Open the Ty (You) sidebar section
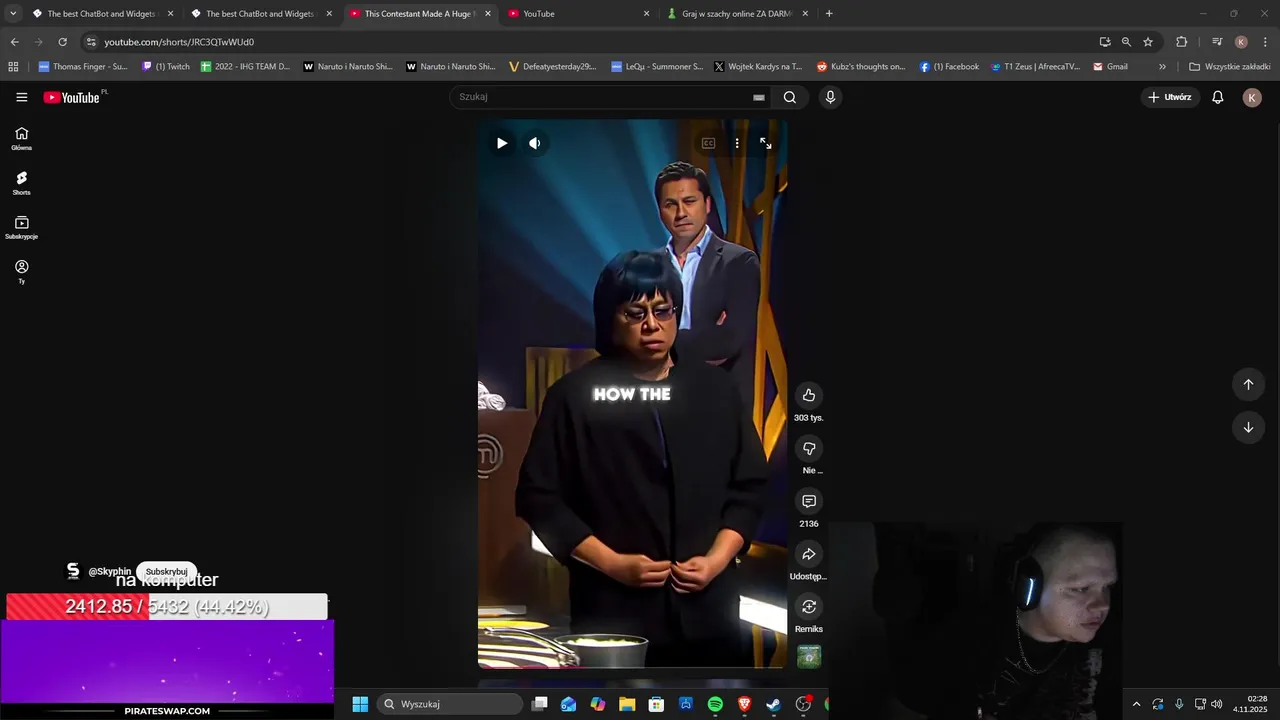Screen dimensions: 1280x720 tap(22, 272)
